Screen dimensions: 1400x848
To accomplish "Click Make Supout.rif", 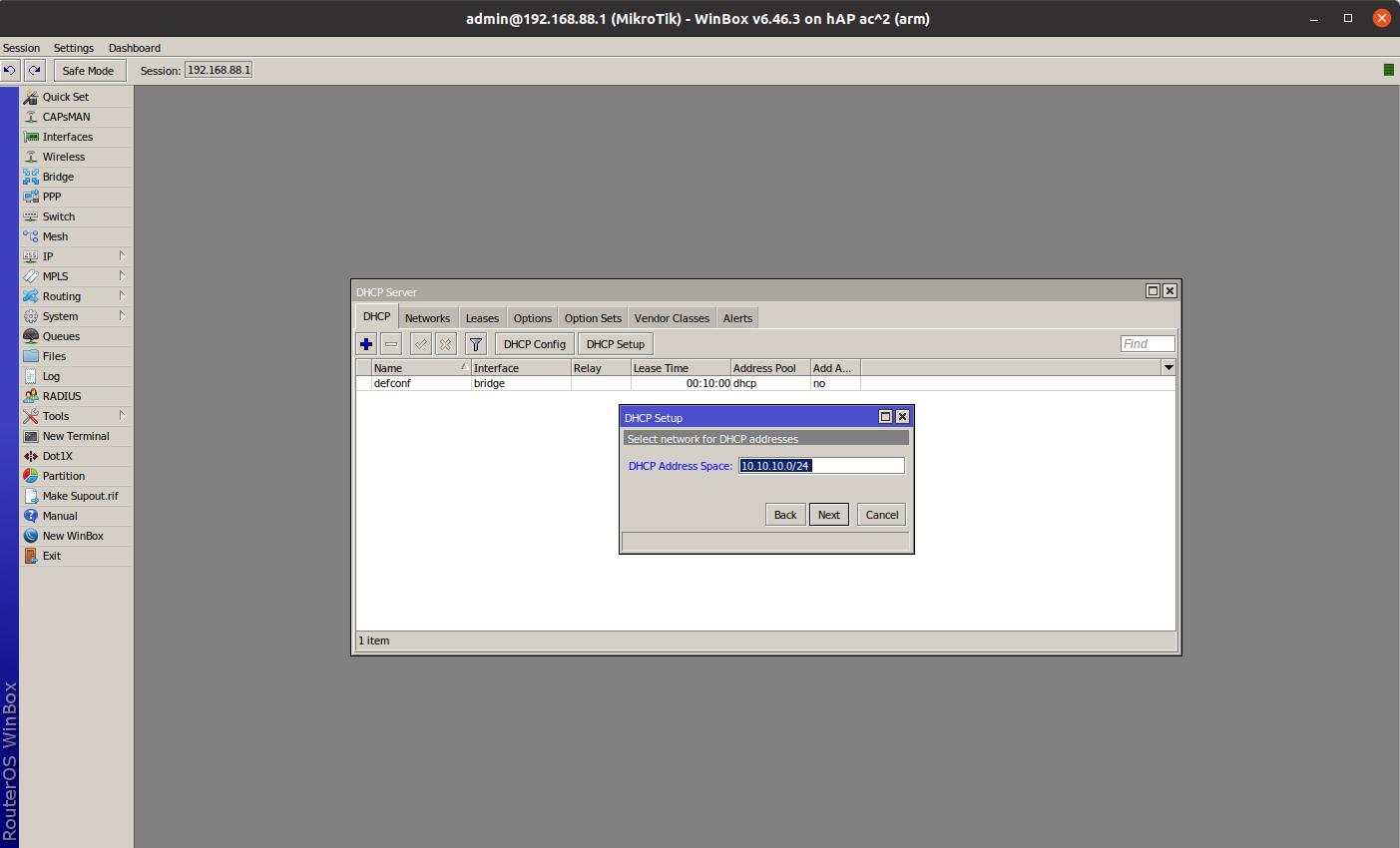I will click(76, 496).
